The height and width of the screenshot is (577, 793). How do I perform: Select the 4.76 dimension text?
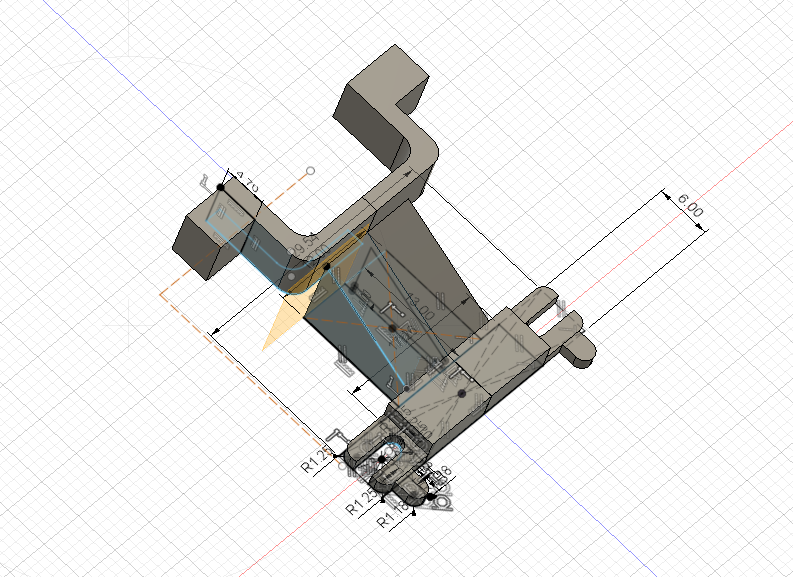point(247,184)
